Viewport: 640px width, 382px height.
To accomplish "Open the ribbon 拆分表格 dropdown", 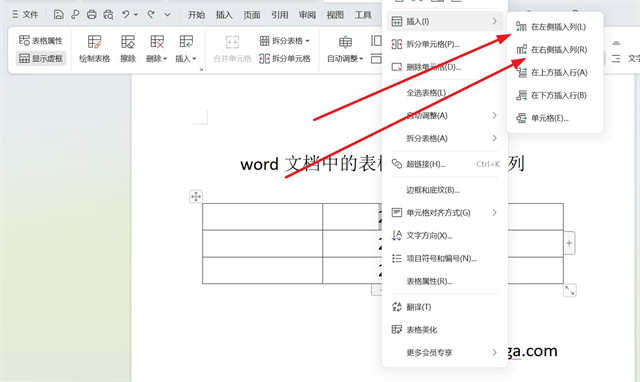I will [x=285, y=41].
